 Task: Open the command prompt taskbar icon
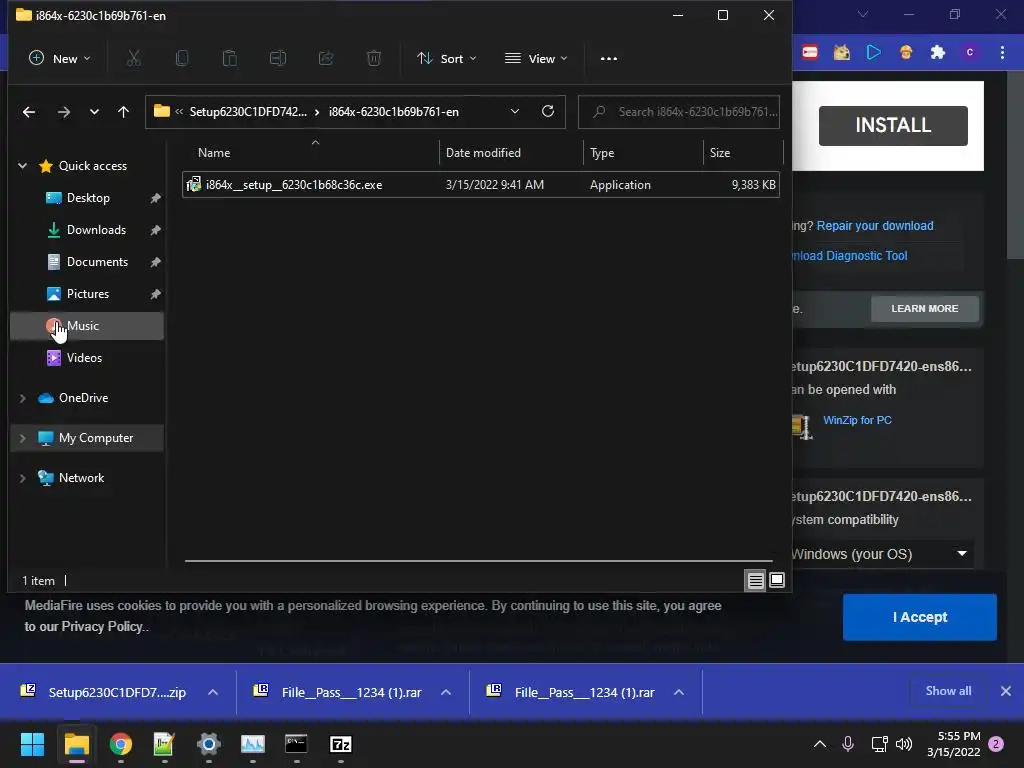point(296,744)
